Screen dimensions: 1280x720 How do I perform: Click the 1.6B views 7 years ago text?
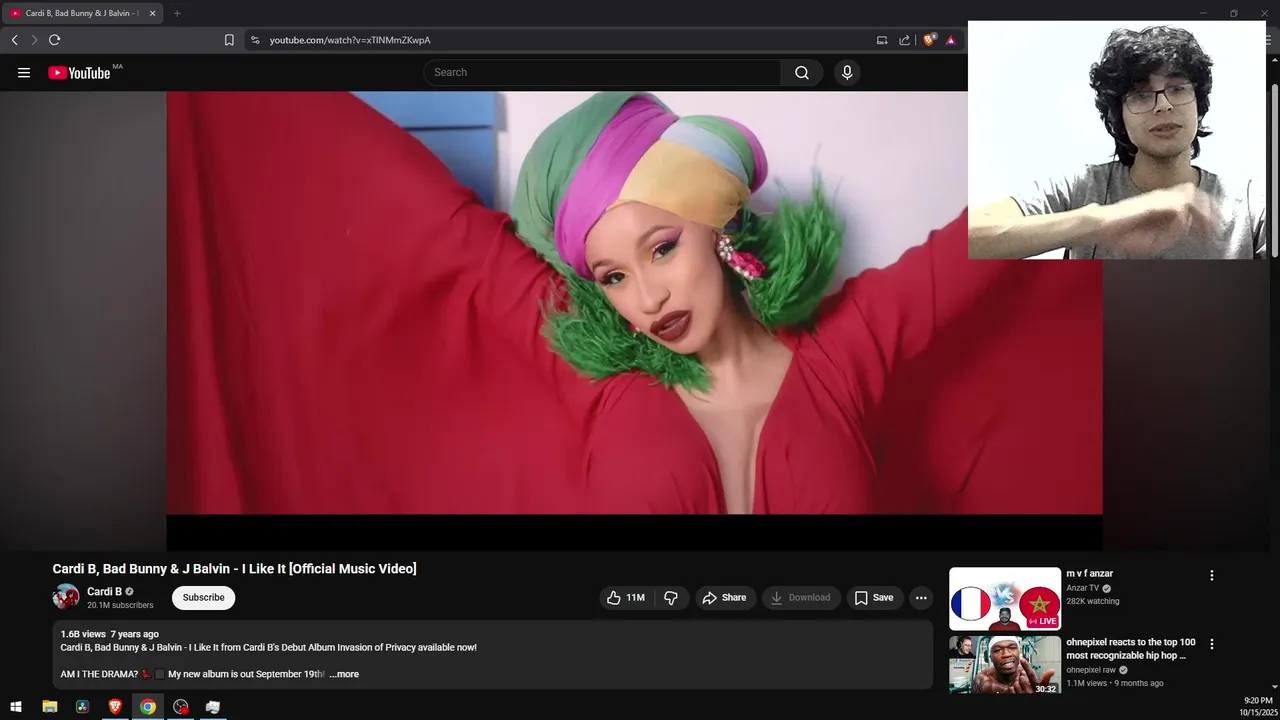109,634
